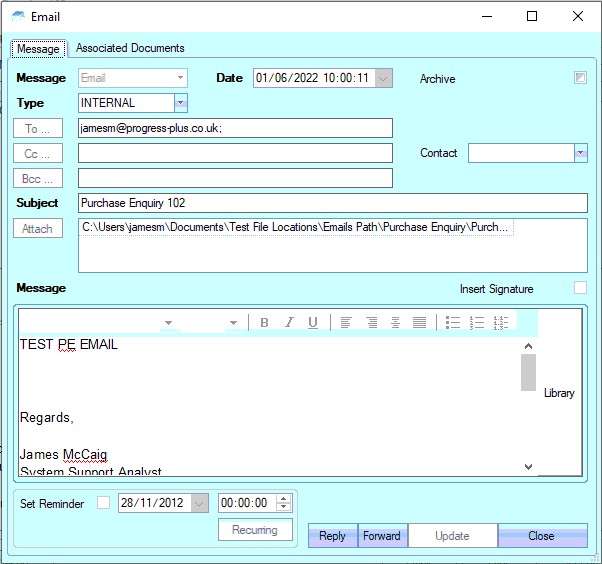
Task: Expand the Contact dropdown list
Action: [x=580, y=153]
